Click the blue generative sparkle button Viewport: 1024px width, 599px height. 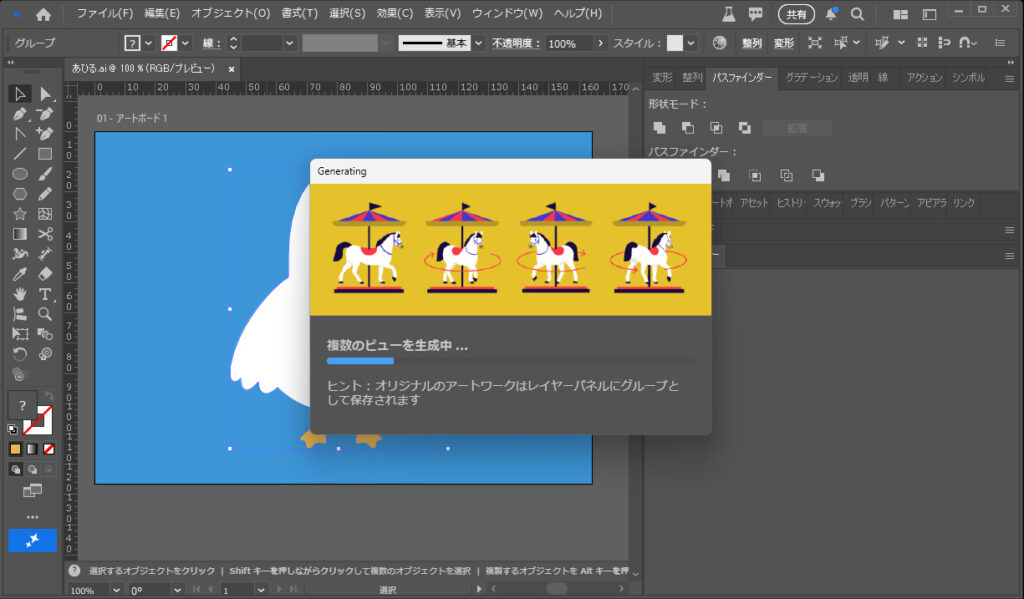(x=32, y=540)
